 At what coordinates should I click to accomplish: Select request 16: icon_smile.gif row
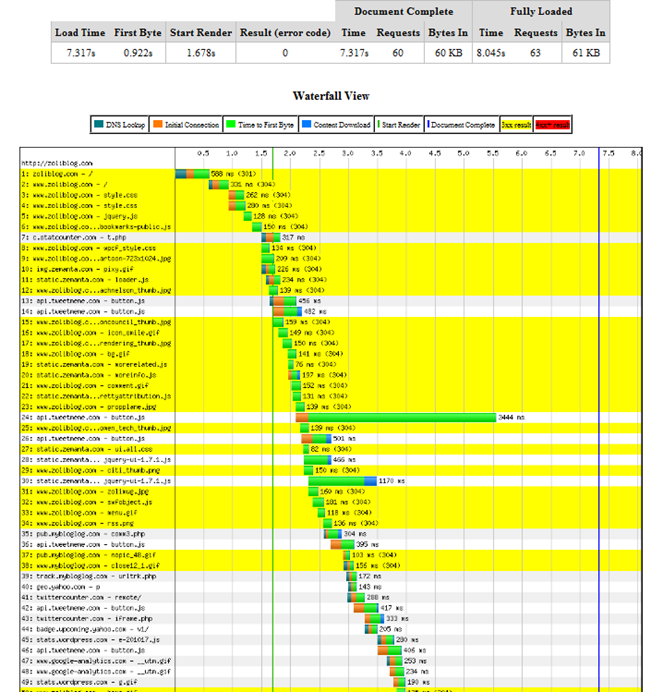(331, 333)
